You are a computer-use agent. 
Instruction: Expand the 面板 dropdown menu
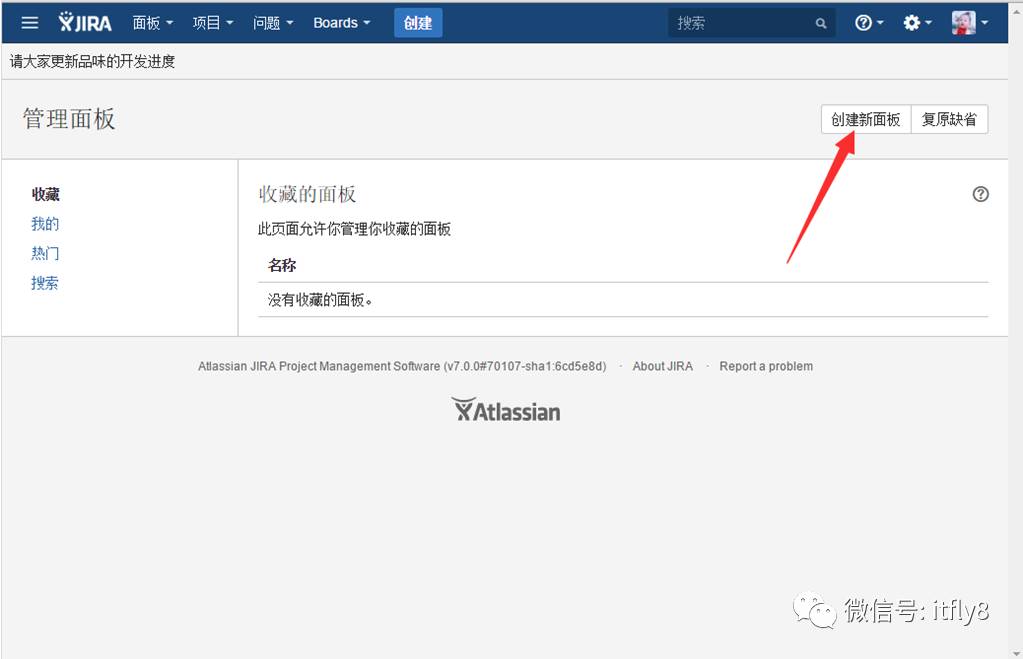tap(153, 23)
